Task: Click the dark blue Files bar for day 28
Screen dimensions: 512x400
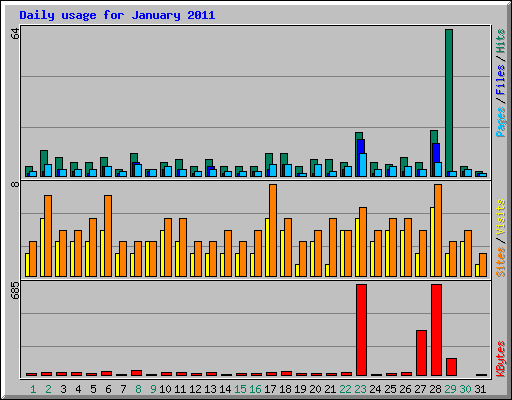Action: point(435,153)
